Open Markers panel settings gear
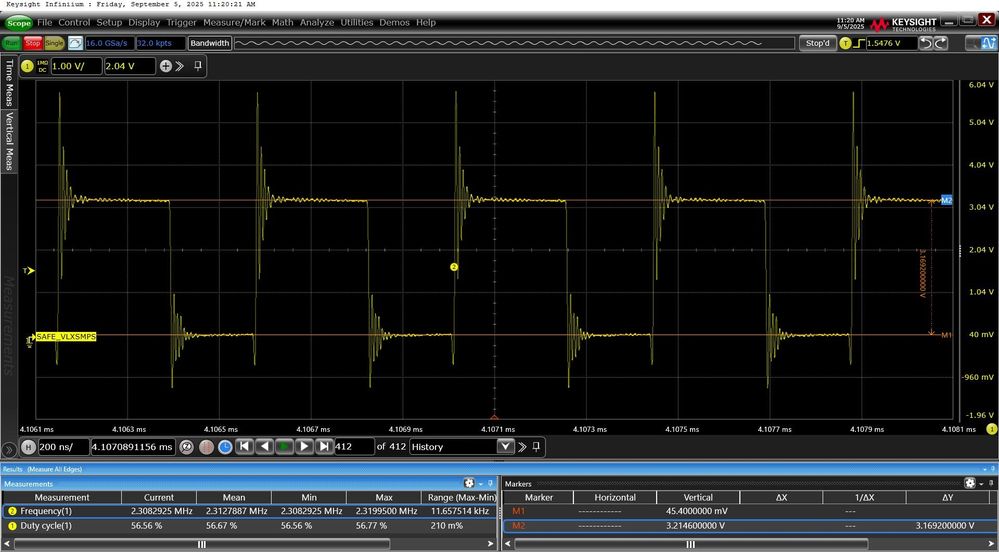This screenshot has width=999, height=552. coord(970,483)
